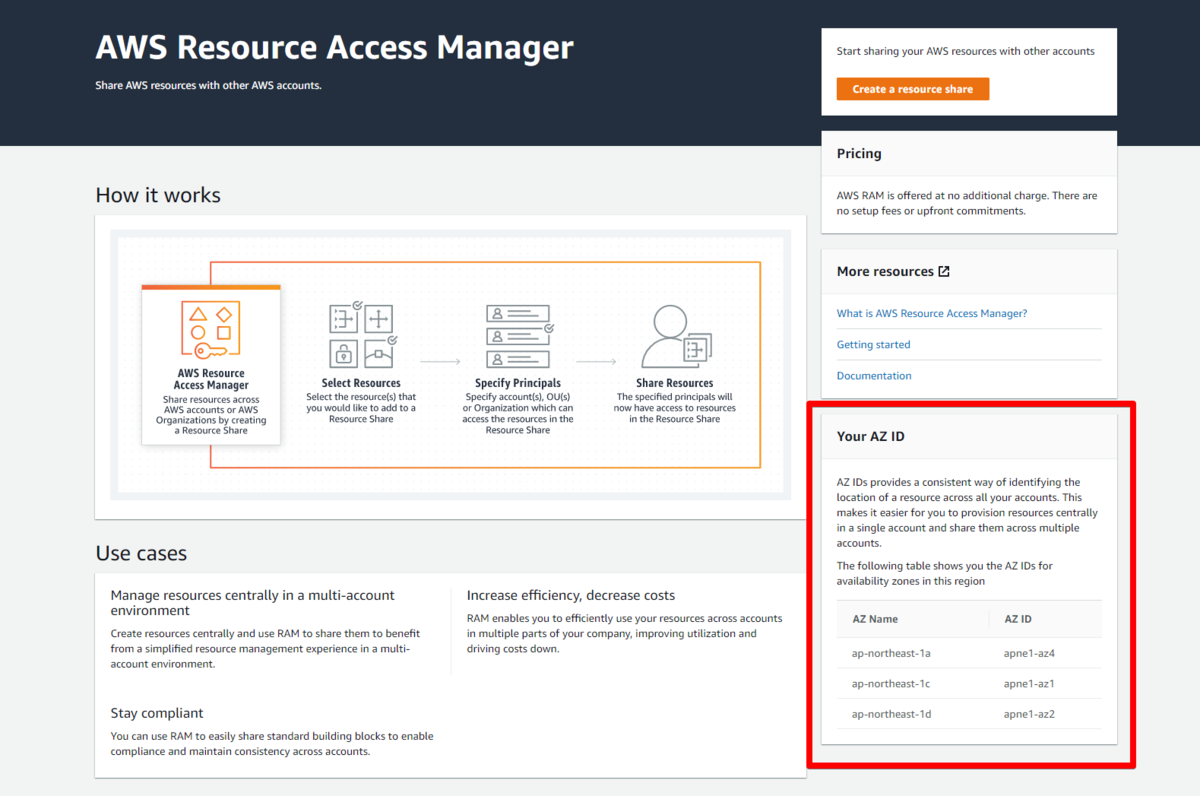The height and width of the screenshot is (796, 1200).
Task: Click 'Start sharing your AWS resources' text
Action: click(x=966, y=51)
